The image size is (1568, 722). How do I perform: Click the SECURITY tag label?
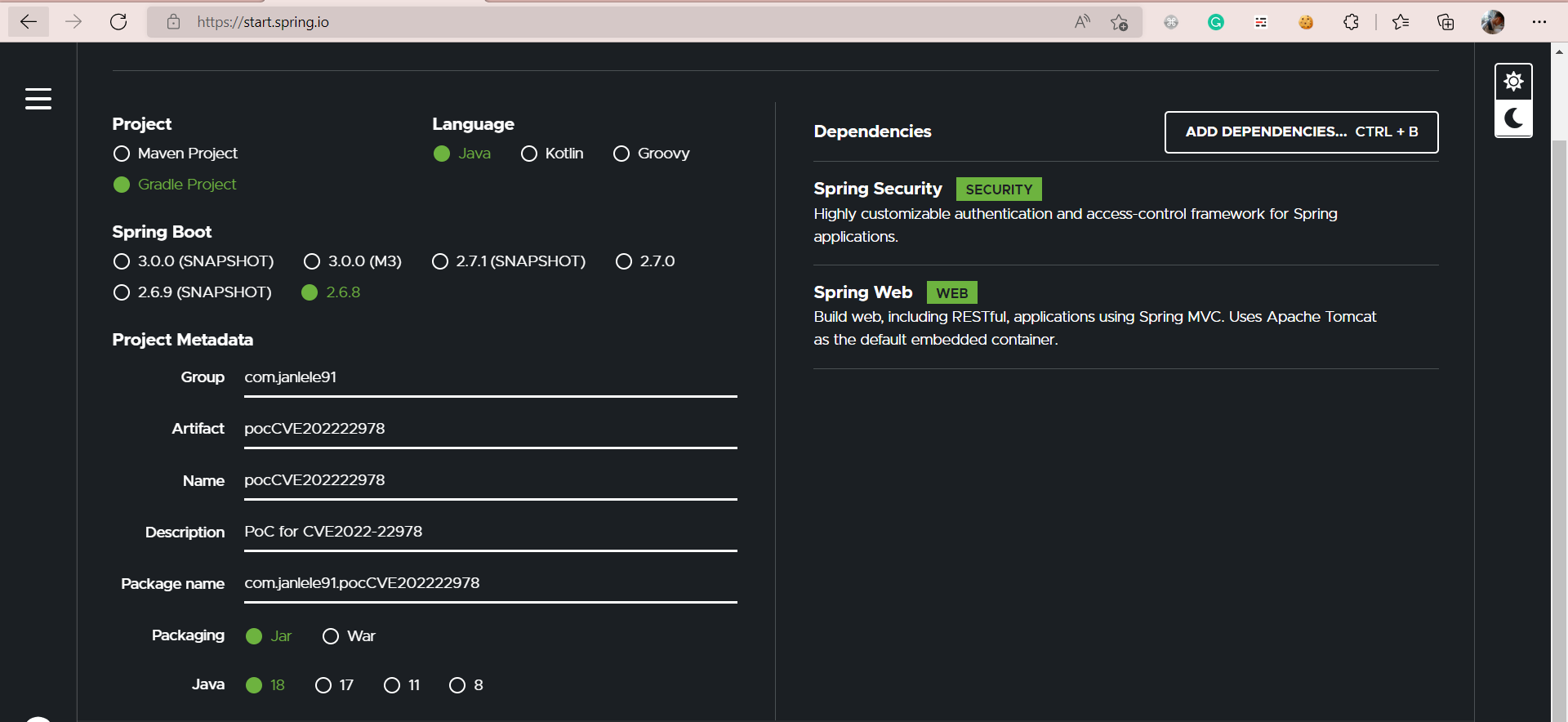coord(999,189)
